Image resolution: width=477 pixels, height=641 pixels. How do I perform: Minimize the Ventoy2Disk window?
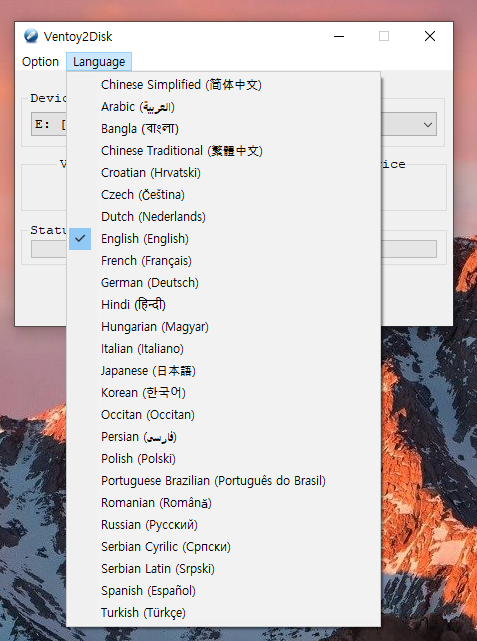point(339,36)
